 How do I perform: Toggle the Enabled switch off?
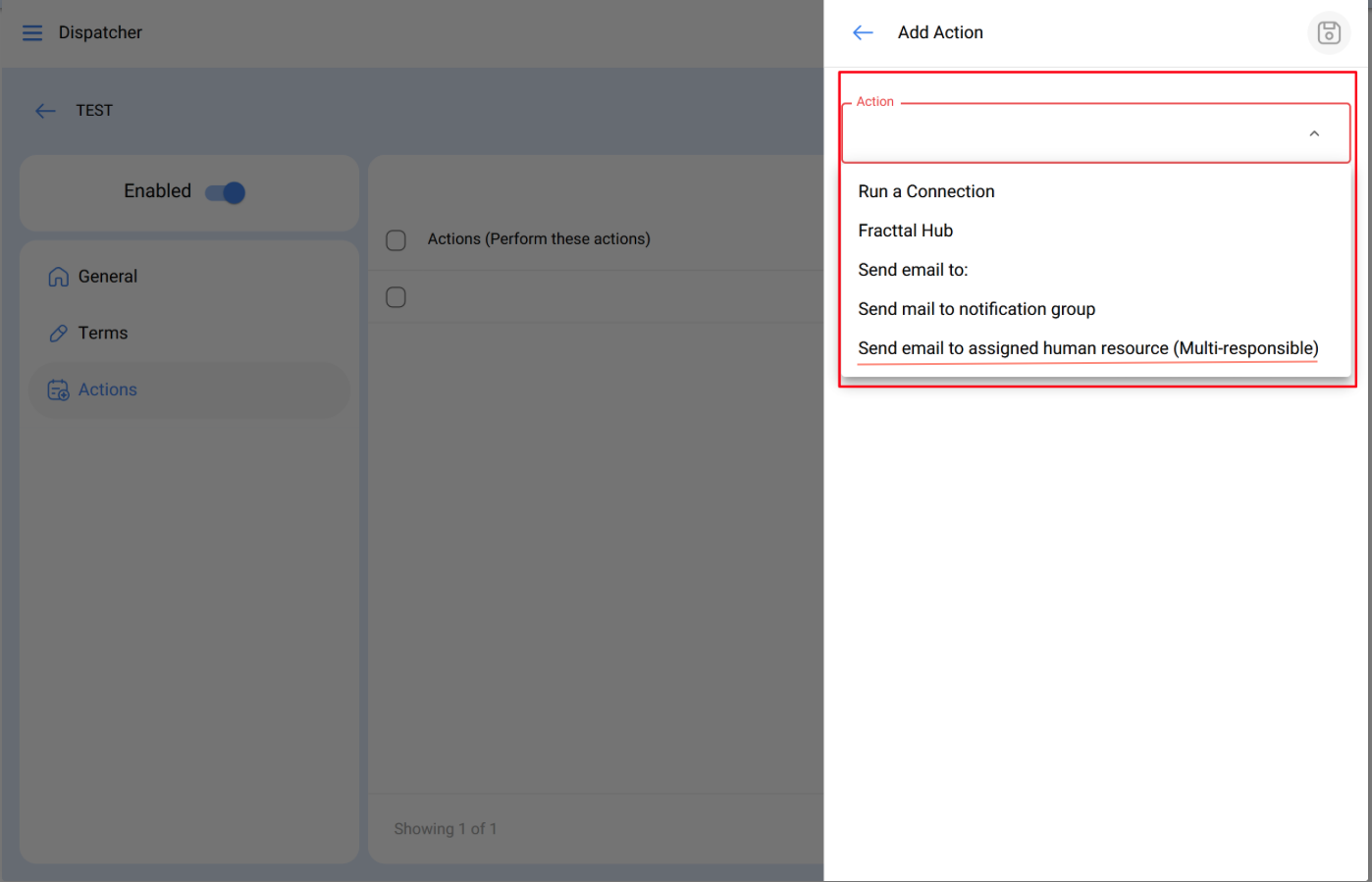point(226,192)
